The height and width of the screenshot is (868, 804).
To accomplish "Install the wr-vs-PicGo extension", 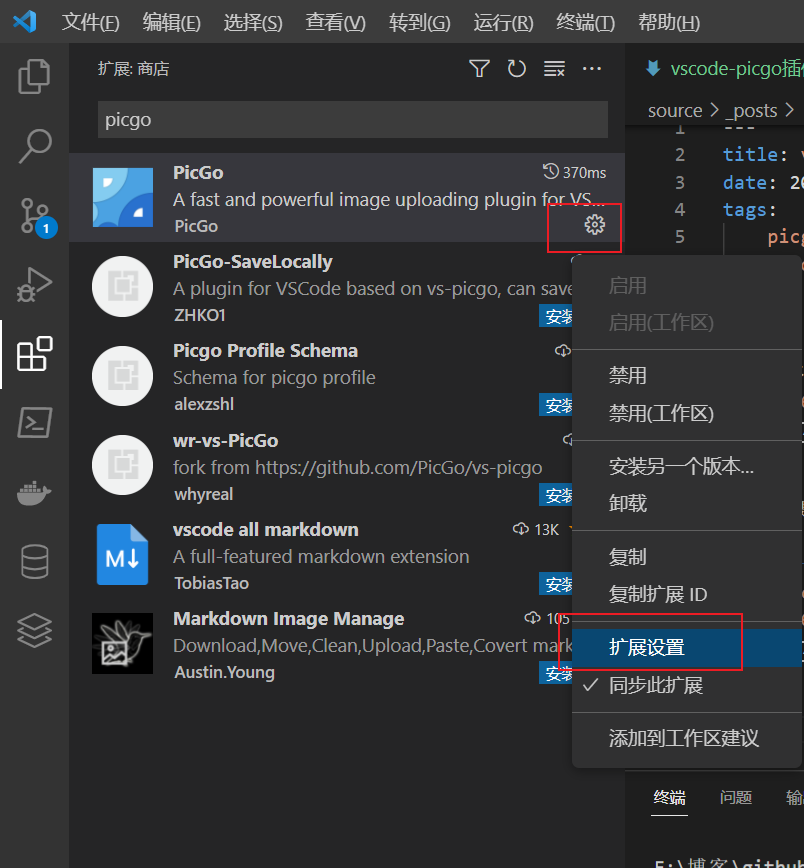I will [x=556, y=495].
